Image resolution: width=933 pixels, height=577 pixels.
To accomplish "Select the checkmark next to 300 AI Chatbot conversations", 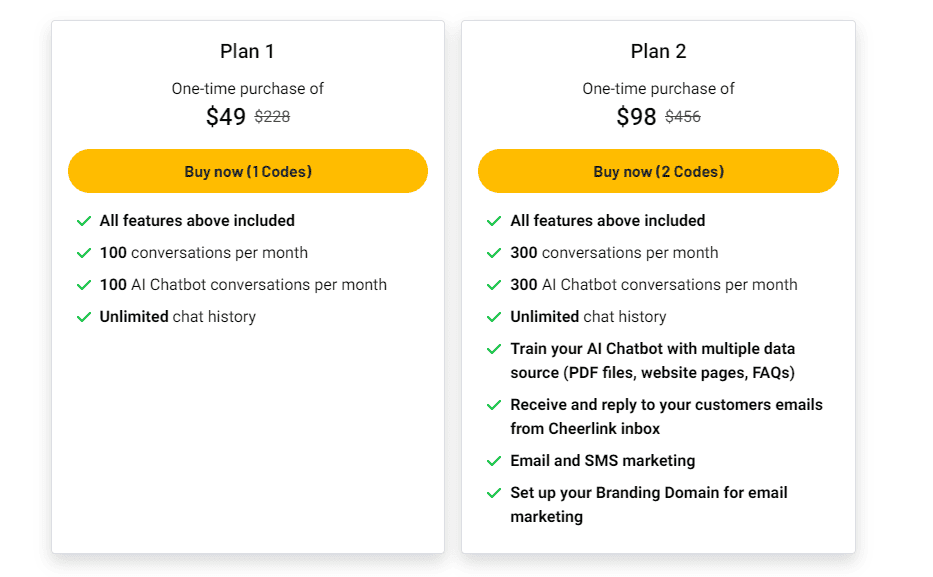I will (x=494, y=284).
